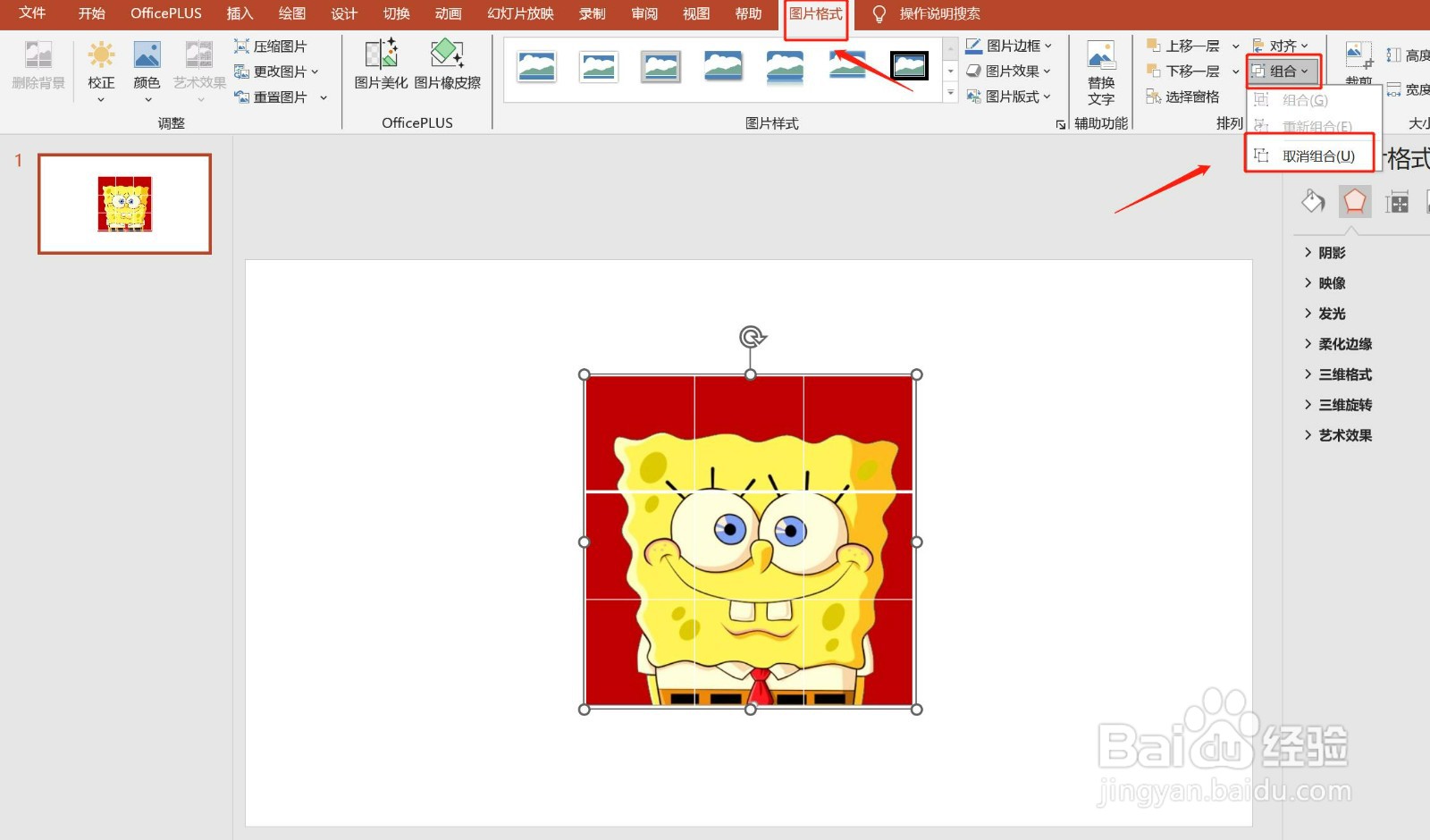Open Picture Layout (图片版式) dropdown
This screenshot has height=840, width=1430.
coord(1010,97)
